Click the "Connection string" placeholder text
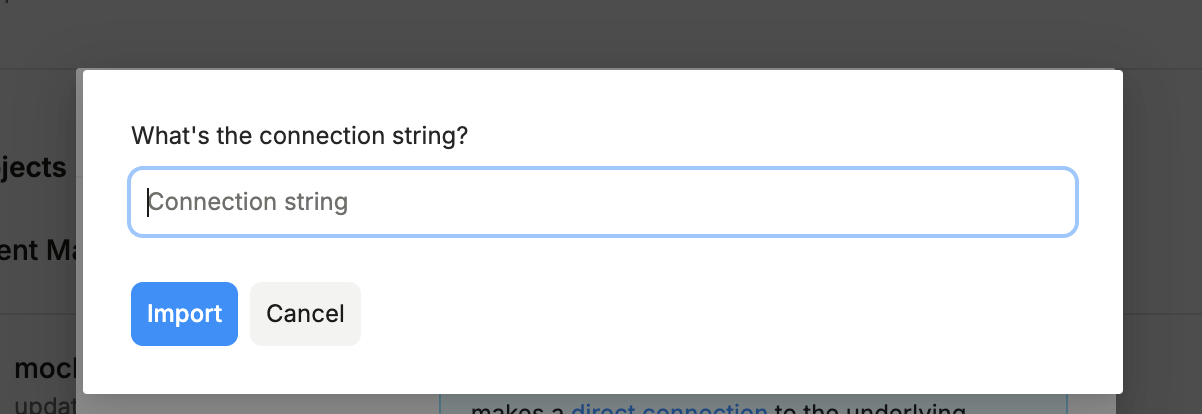Viewport: 1202px width, 414px height. [x=250, y=202]
